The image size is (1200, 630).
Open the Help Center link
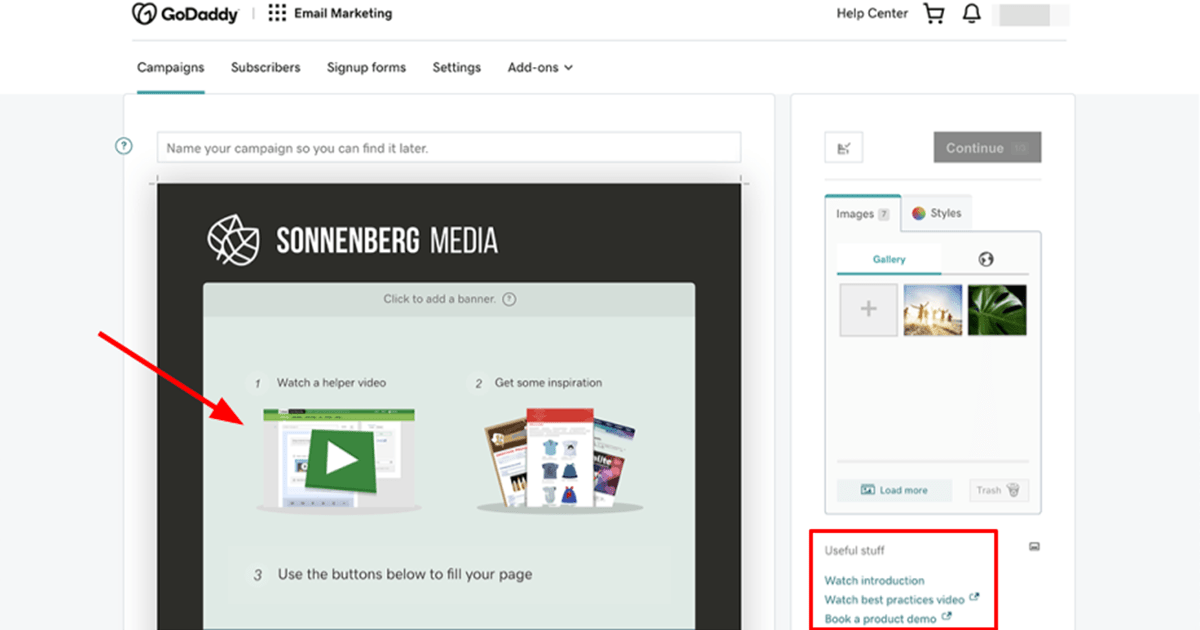(872, 14)
